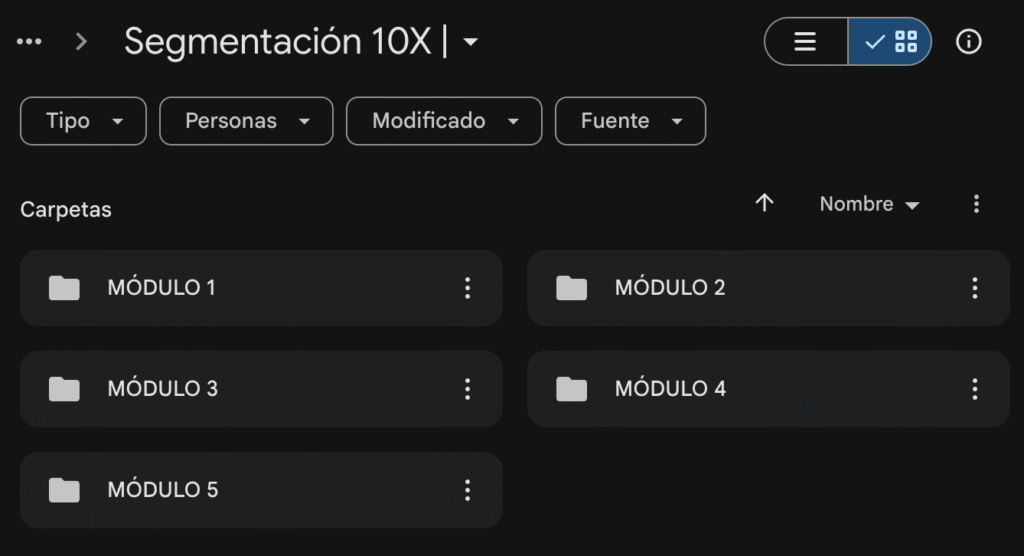This screenshot has height=556, width=1024.
Task: Switch to list layout view
Action: click(806, 42)
